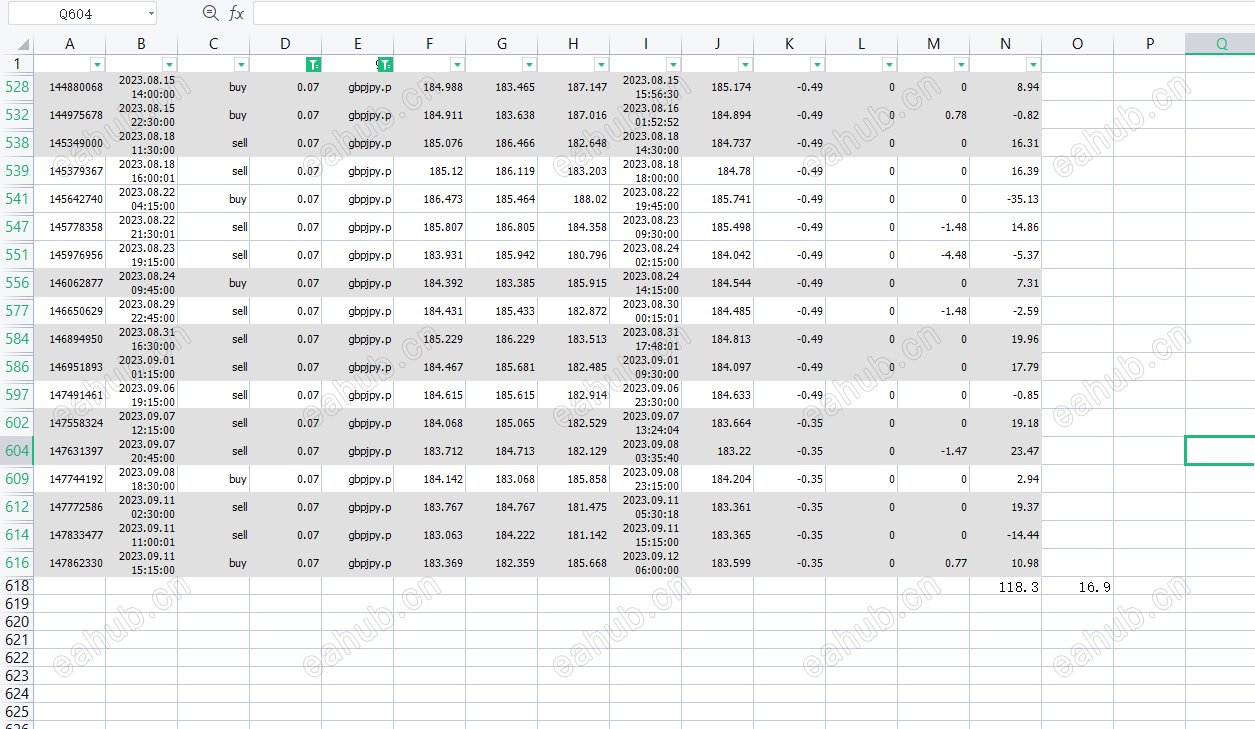Select highlighted column Q header

pyautogui.click(x=1221, y=44)
